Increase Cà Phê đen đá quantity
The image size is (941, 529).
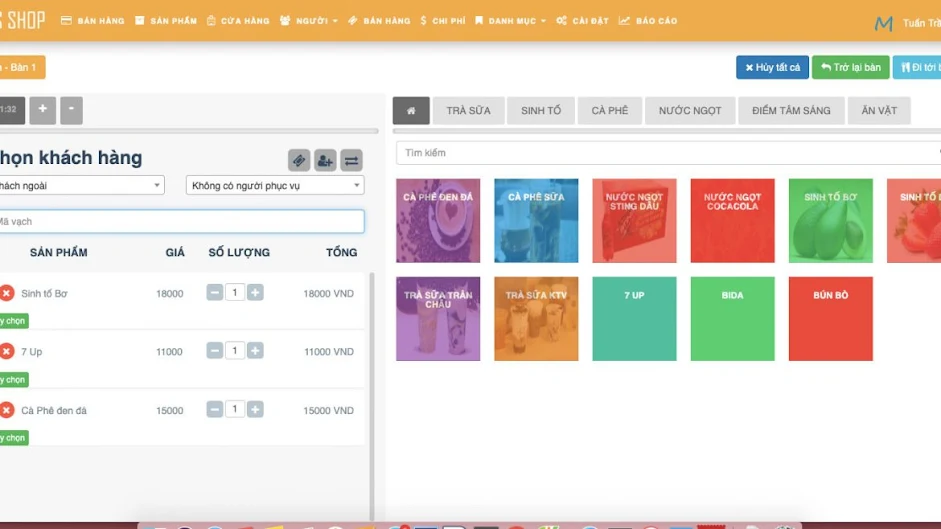pyautogui.click(x=255, y=410)
